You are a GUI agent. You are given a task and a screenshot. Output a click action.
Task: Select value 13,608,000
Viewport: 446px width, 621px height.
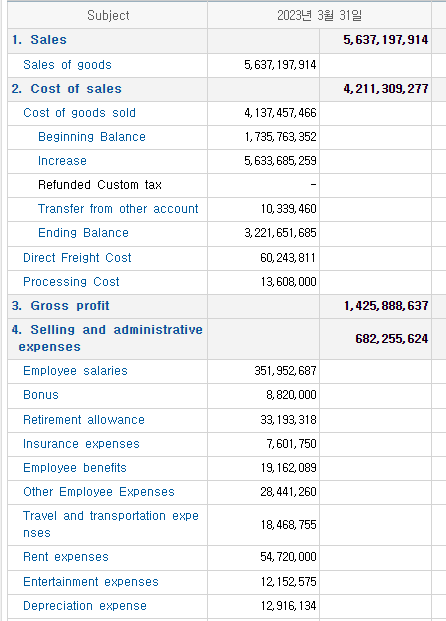pyautogui.click(x=288, y=282)
